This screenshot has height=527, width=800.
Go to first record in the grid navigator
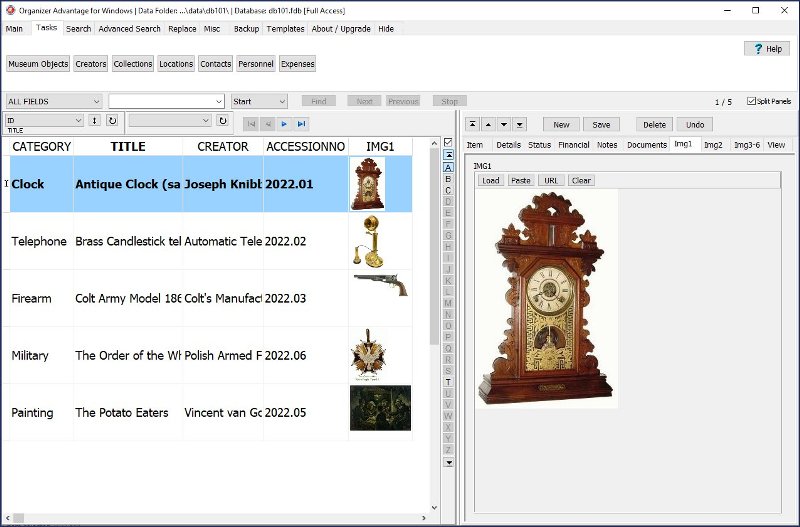point(251,124)
